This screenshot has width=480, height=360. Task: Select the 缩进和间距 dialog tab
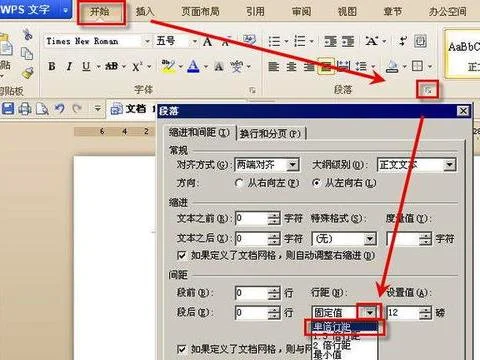tap(199, 133)
